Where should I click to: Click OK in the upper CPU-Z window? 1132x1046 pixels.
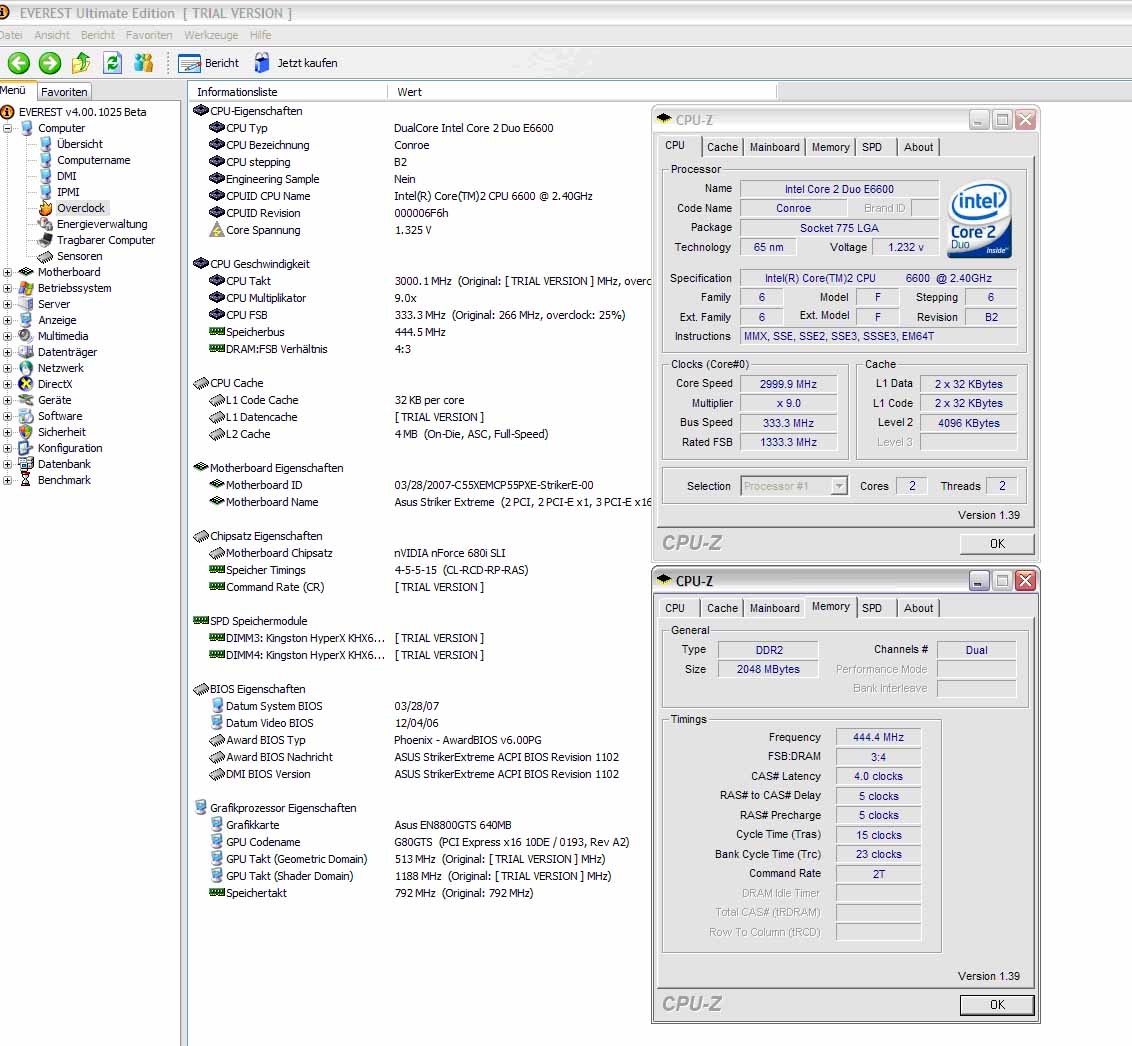click(x=997, y=544)
